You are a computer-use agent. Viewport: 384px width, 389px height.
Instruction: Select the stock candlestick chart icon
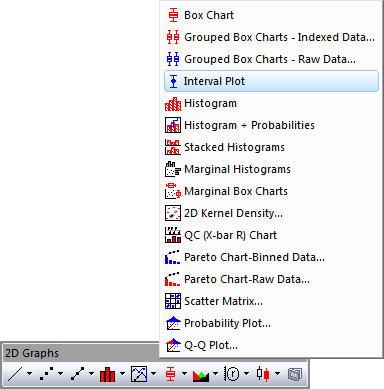coord(263,374)
